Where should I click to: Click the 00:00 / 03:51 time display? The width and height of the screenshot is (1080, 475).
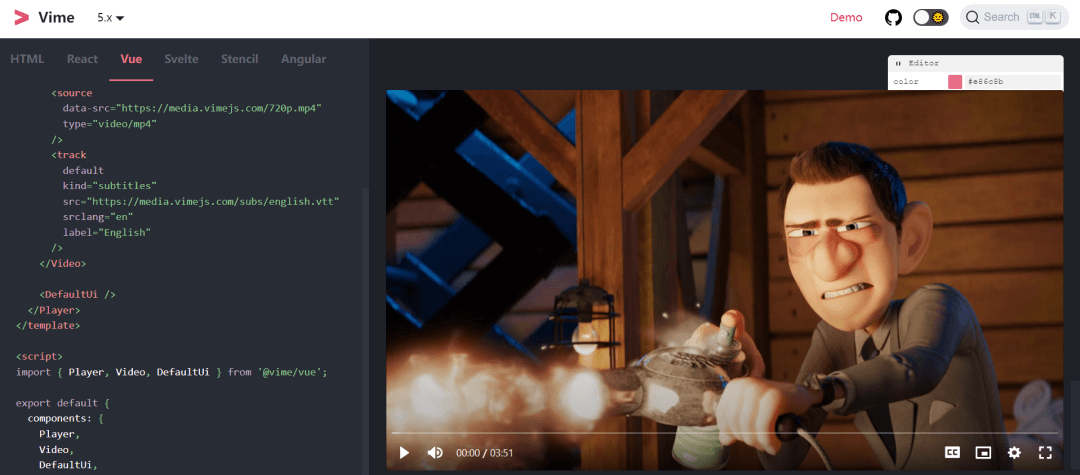[484, 453]
